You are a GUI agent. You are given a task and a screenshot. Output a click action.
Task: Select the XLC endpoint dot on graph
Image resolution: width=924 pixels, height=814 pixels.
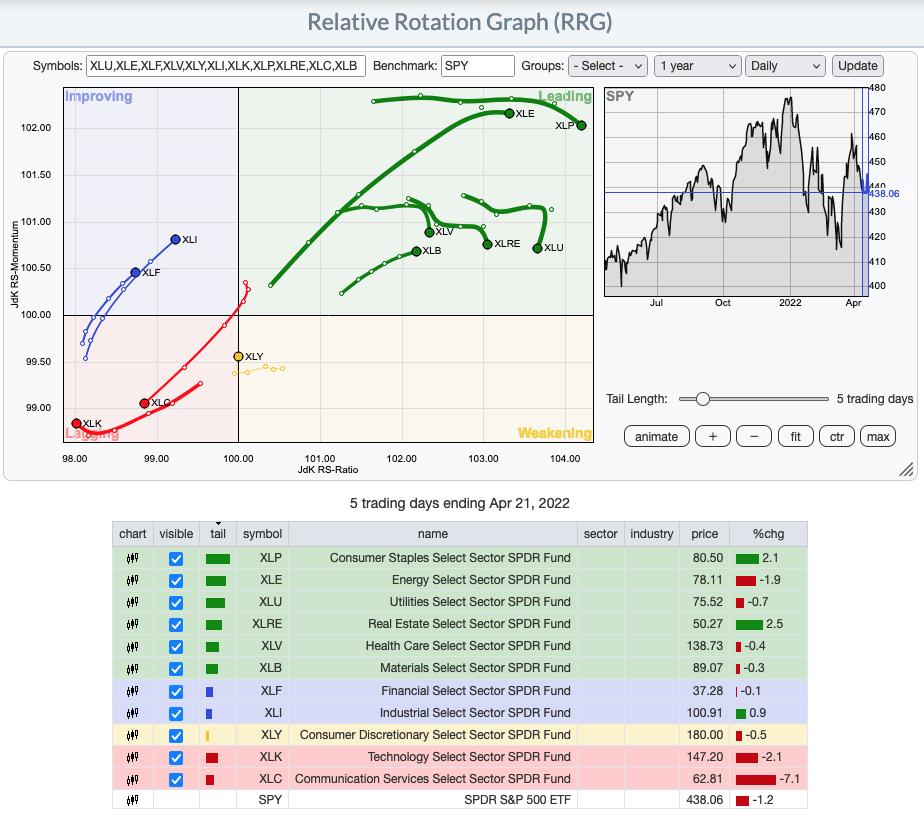click(144, 403)
